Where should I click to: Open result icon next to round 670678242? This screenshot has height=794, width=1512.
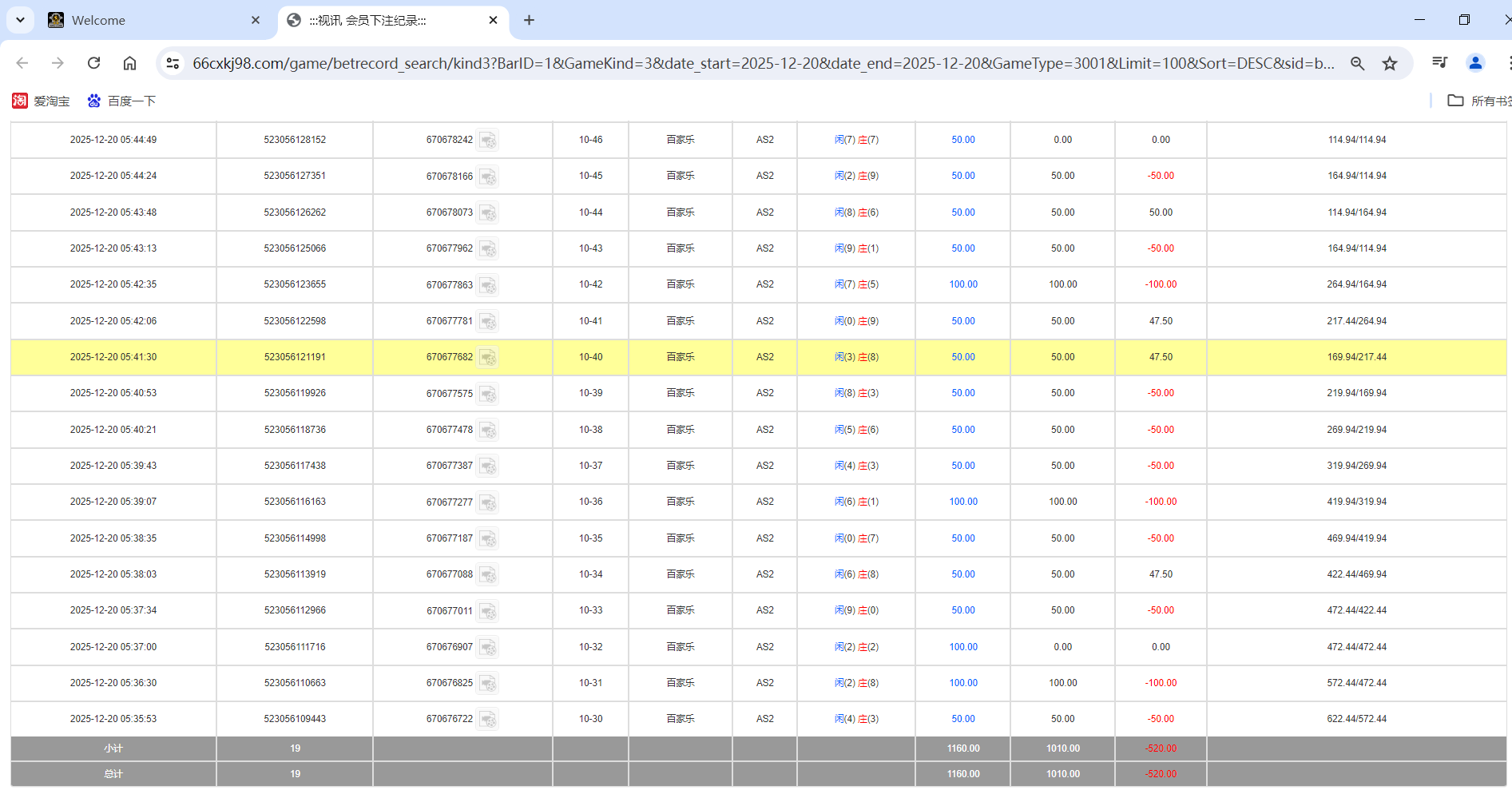point(488,141)
